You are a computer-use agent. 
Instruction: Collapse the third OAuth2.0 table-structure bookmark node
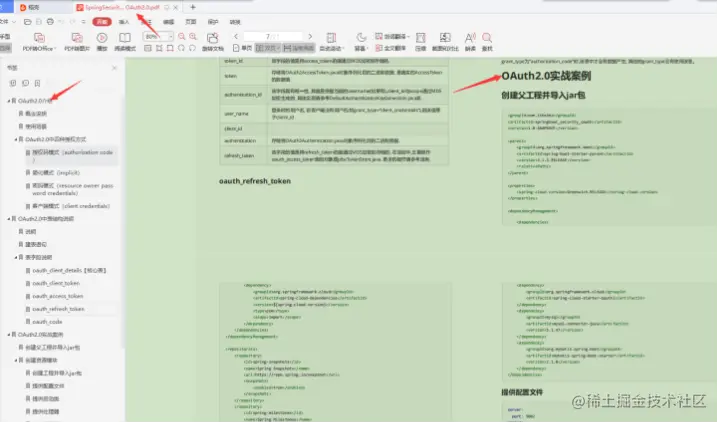click(x=8, y=219)
